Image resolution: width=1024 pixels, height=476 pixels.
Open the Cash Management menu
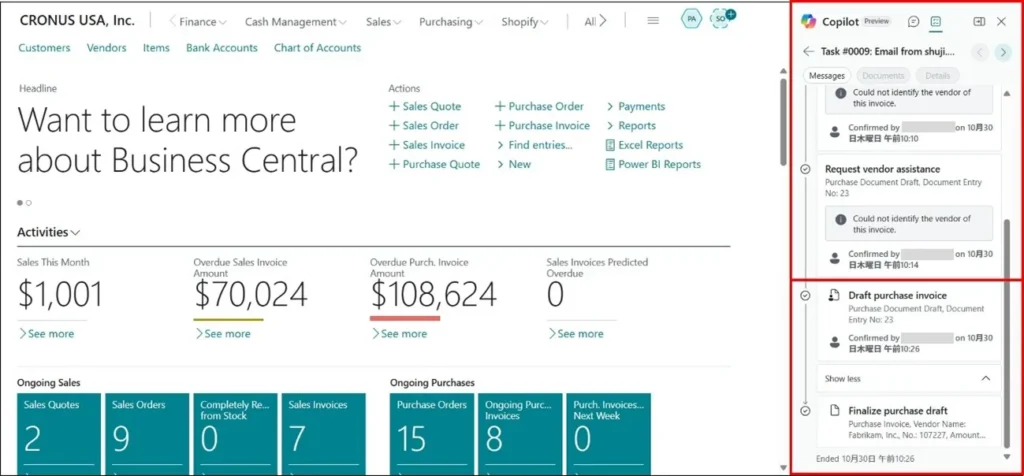[295, 21]
